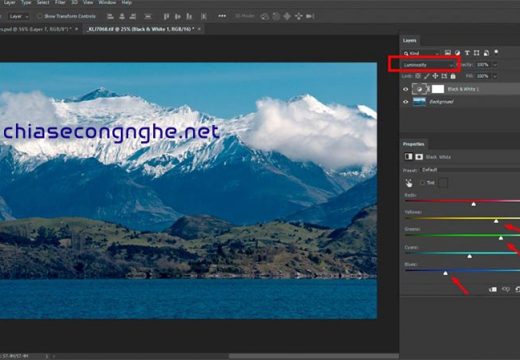Toggle lock artboard nesting icon
This screenshot has width=520, height=360.
(444, 76)
